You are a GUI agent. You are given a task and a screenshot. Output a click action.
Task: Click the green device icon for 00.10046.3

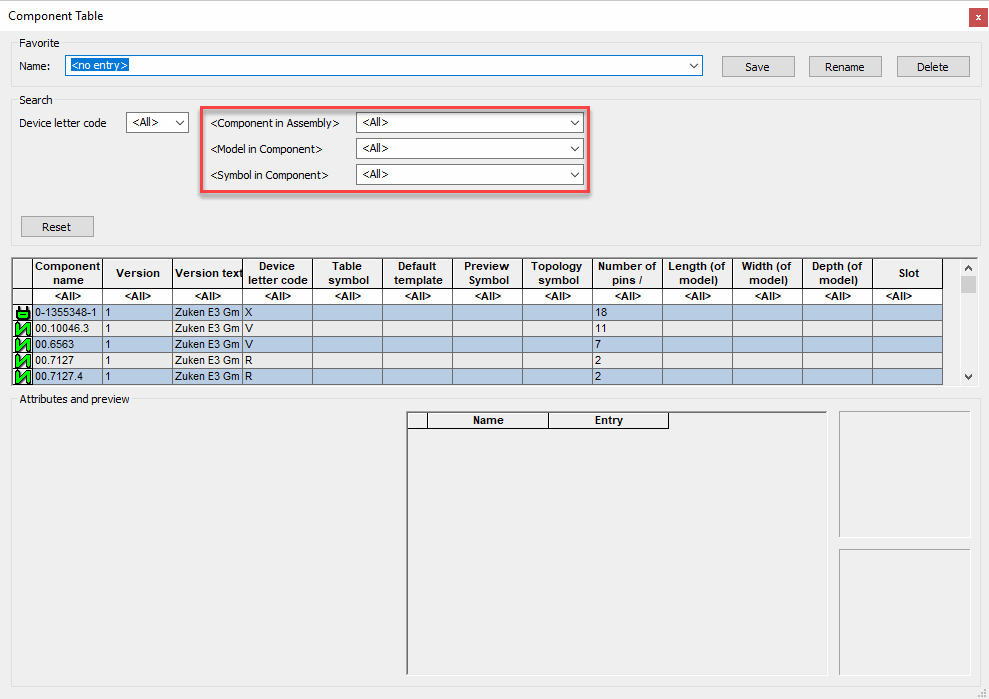pyautogui.click(x=23, y=329)
